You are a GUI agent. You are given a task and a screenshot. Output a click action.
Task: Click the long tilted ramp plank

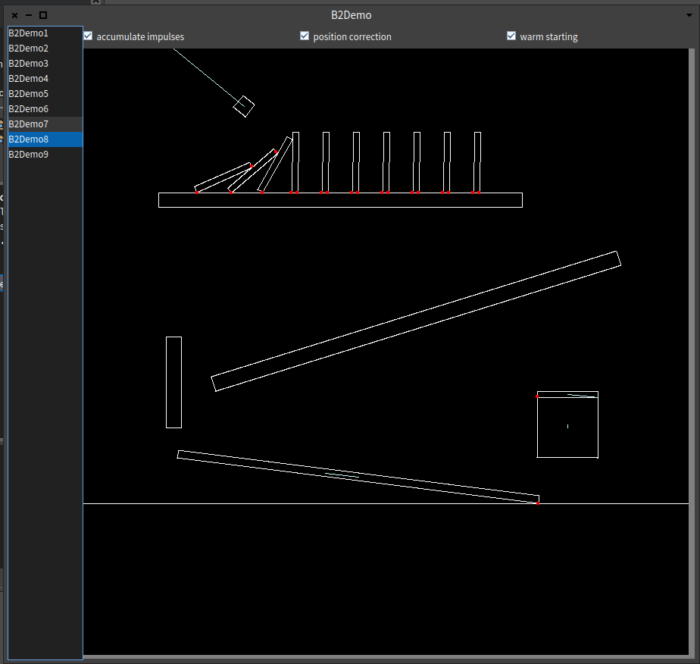[416, 322]
